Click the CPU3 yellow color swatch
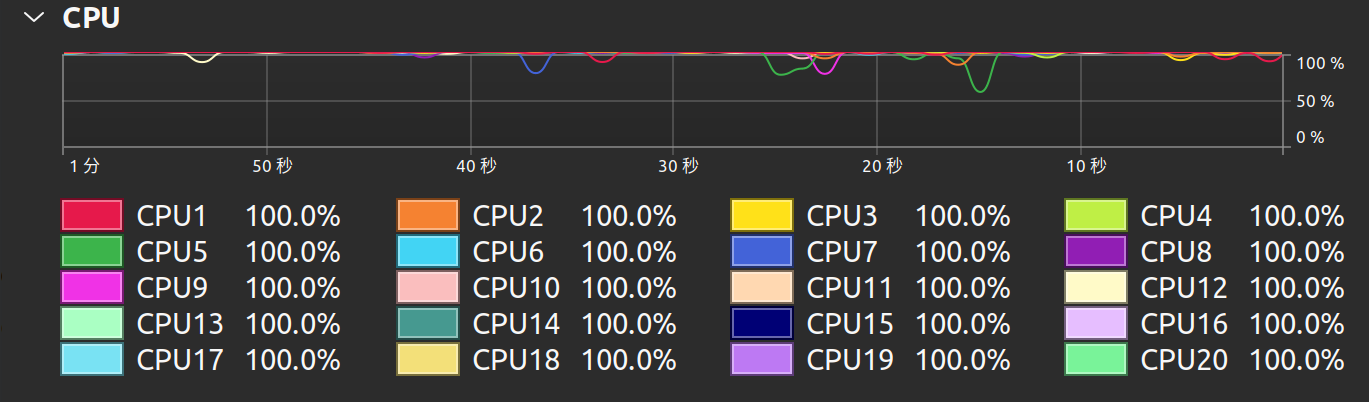The image size is (1369, 402). click(761, 215)
